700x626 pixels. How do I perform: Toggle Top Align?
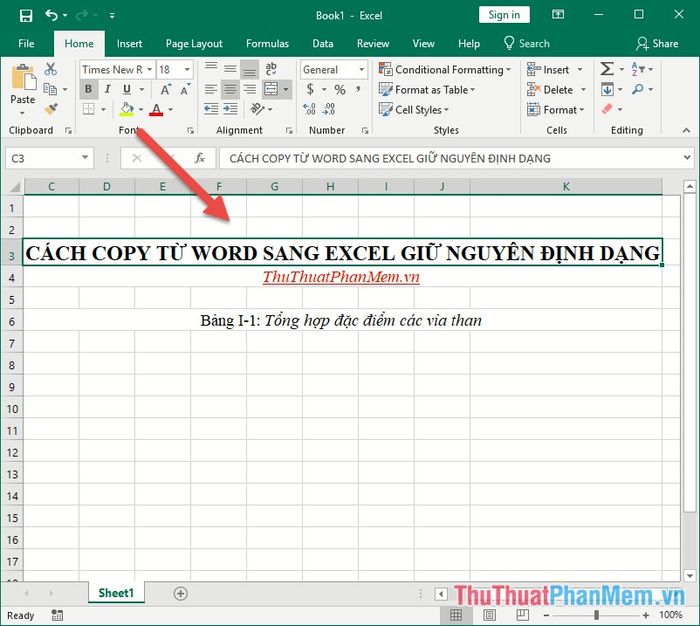[211, 69]
